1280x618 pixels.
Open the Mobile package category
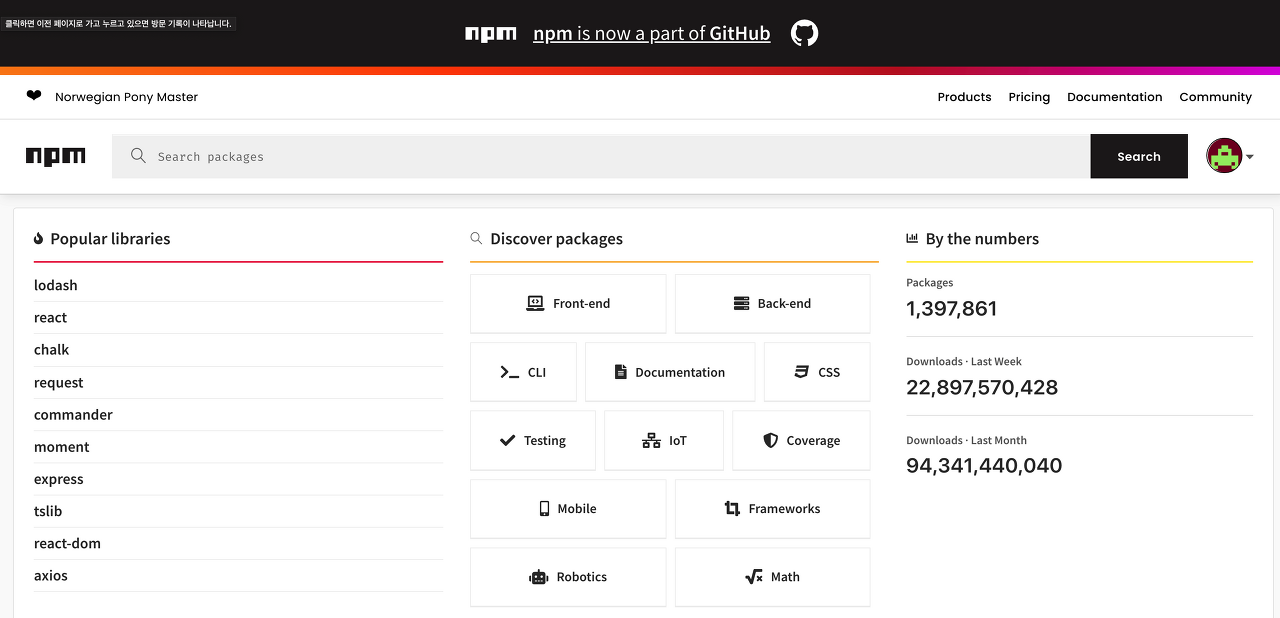point(568,508)
